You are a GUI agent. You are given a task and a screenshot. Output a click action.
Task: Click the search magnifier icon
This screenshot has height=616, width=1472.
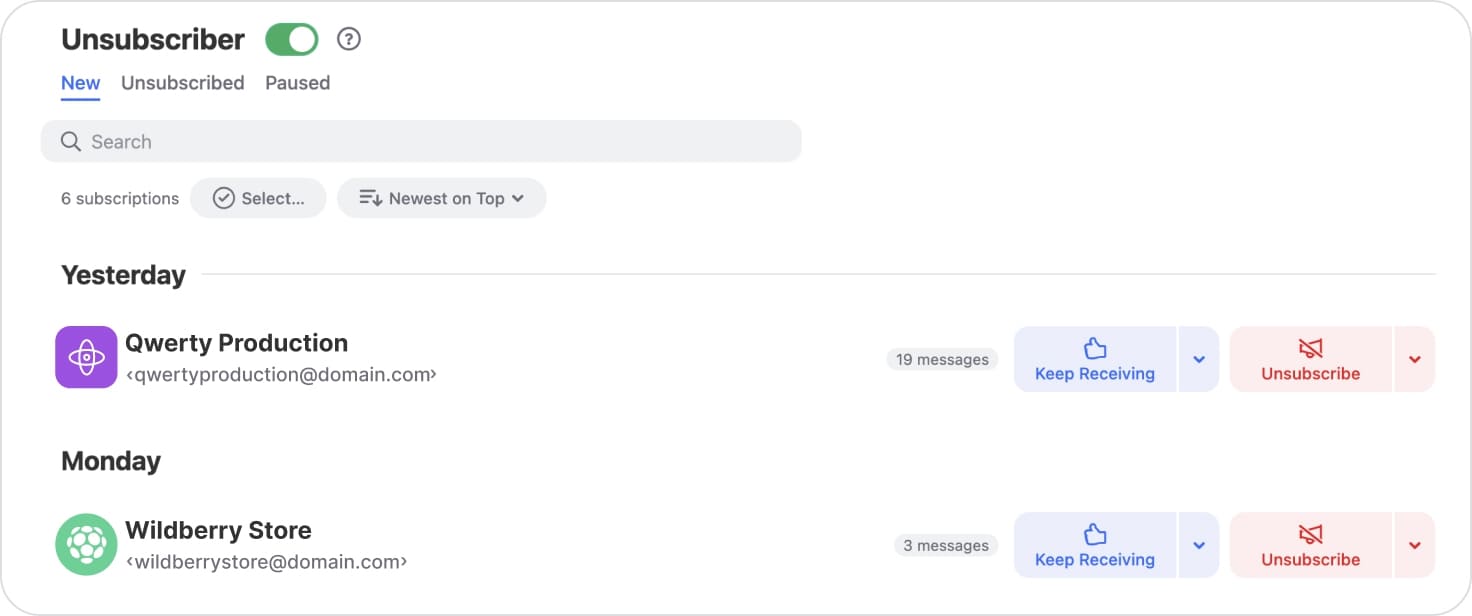point(70,141)
